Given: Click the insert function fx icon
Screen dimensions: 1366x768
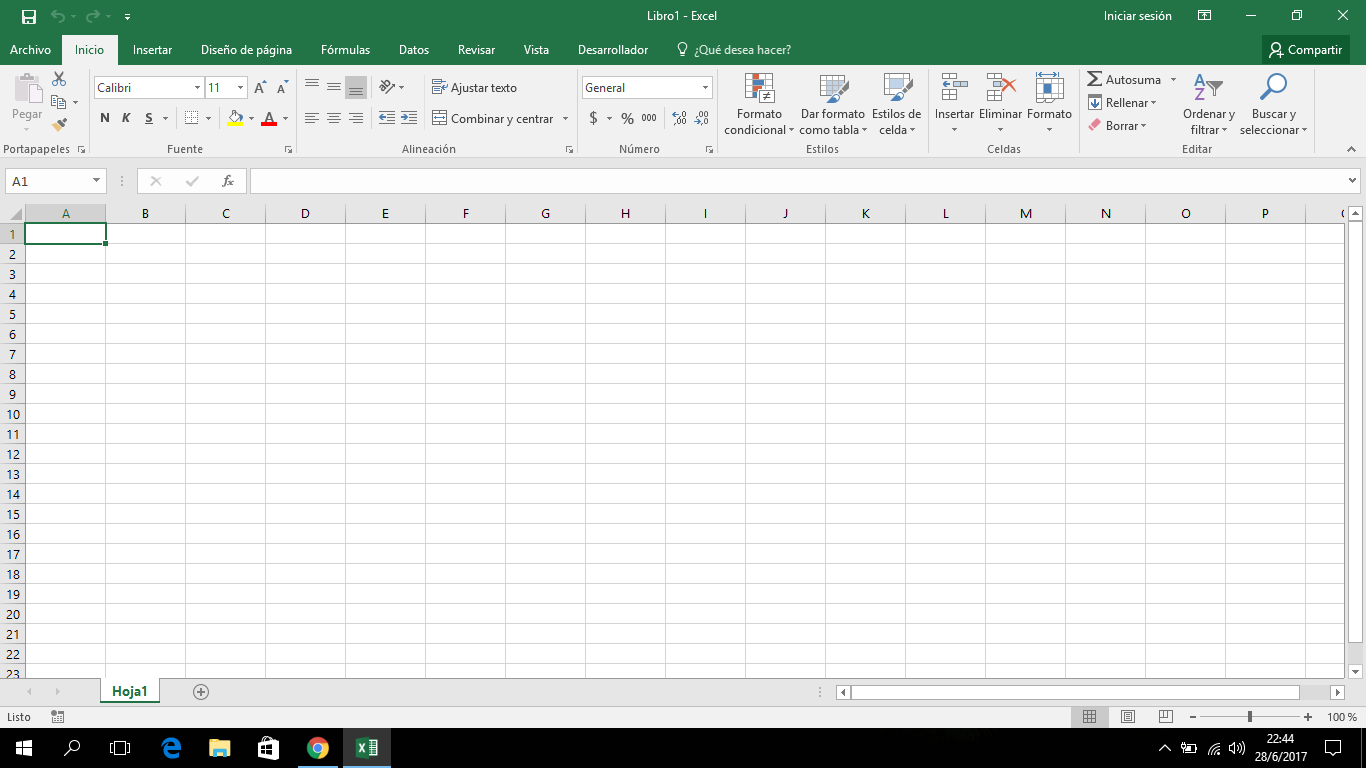Looking at the screenshot, I should tap(228, 181).
